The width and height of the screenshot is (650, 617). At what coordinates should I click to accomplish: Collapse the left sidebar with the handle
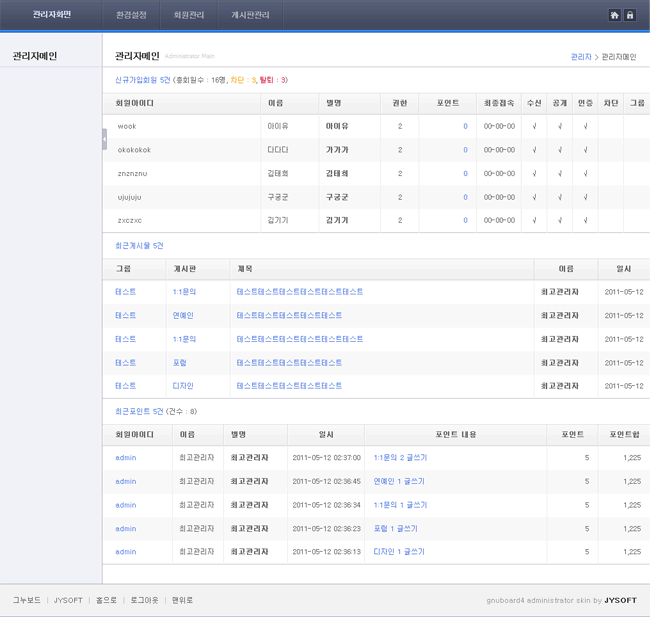(104, 139)
